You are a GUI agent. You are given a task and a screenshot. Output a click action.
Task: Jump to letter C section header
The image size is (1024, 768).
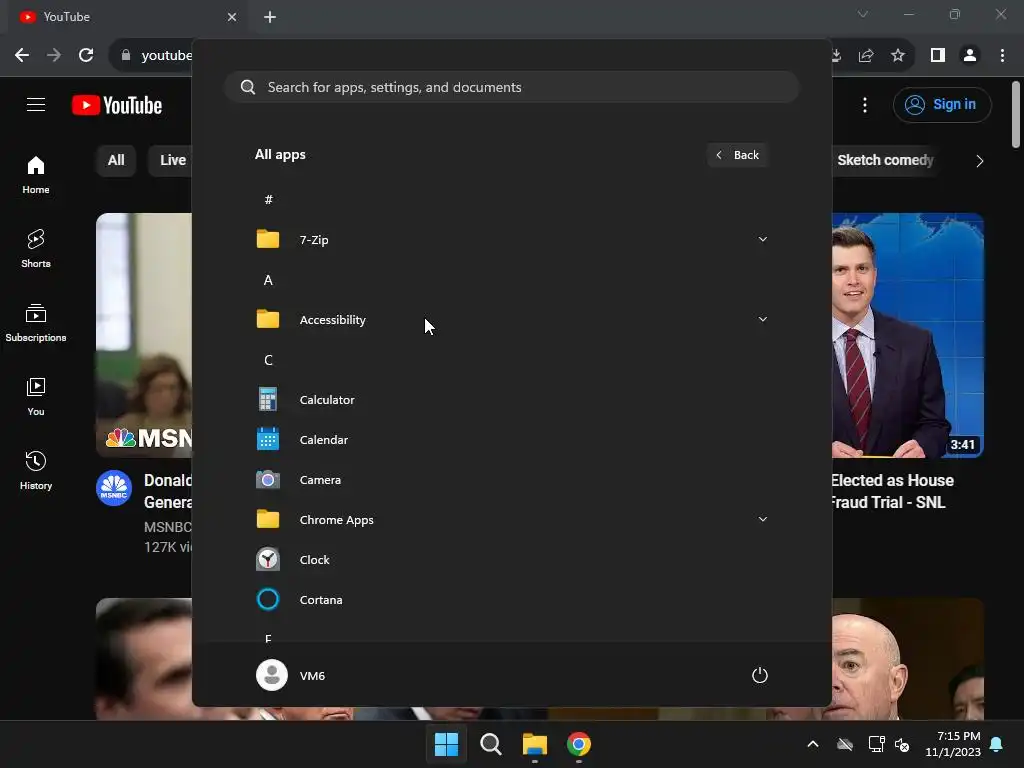(x=268, y=360)
